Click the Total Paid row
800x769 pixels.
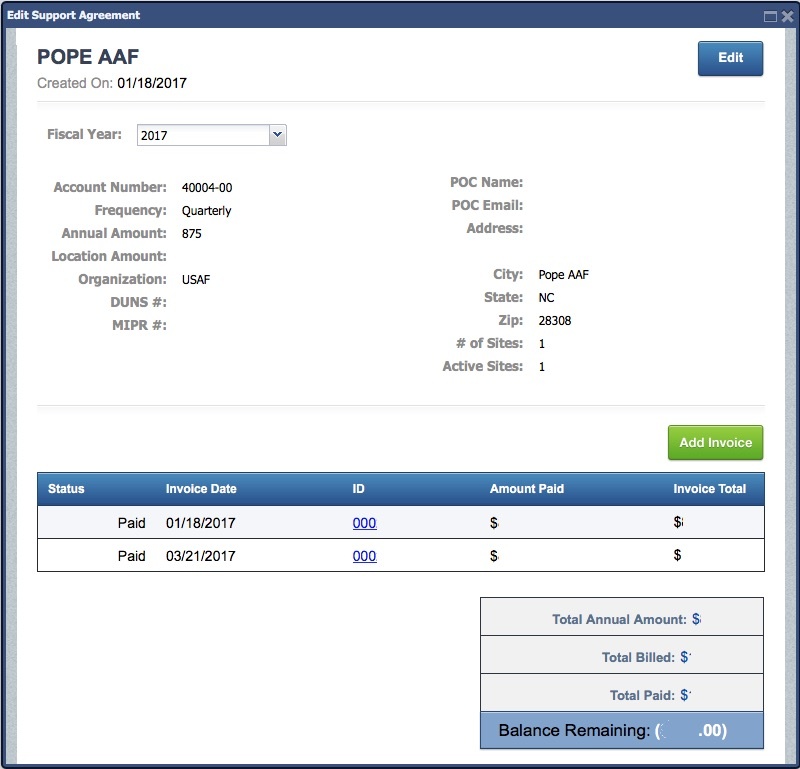click(621, 695)
